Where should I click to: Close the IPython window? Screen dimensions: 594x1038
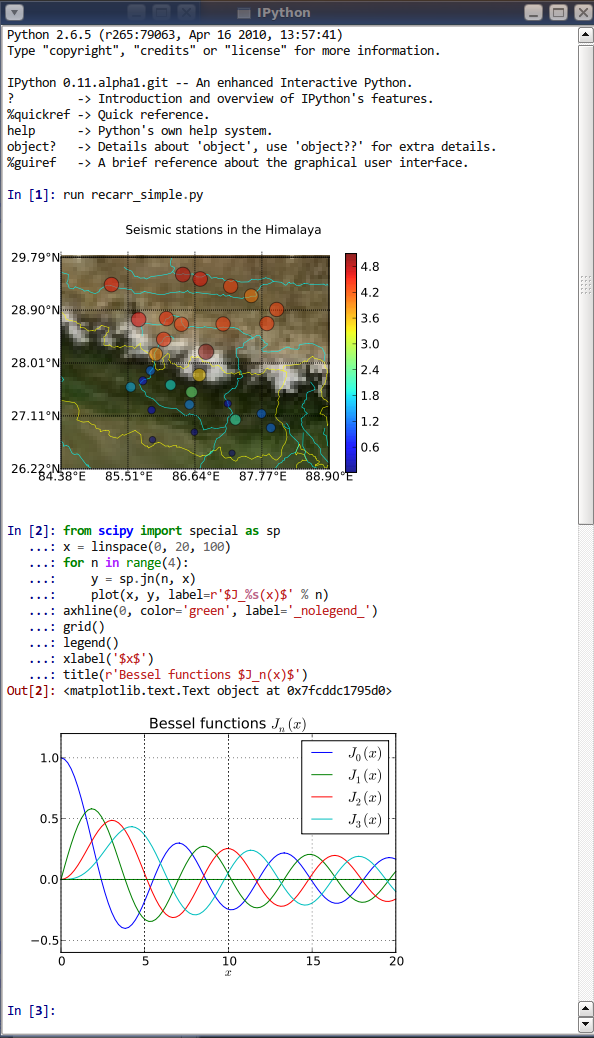[x=583, y=12]
